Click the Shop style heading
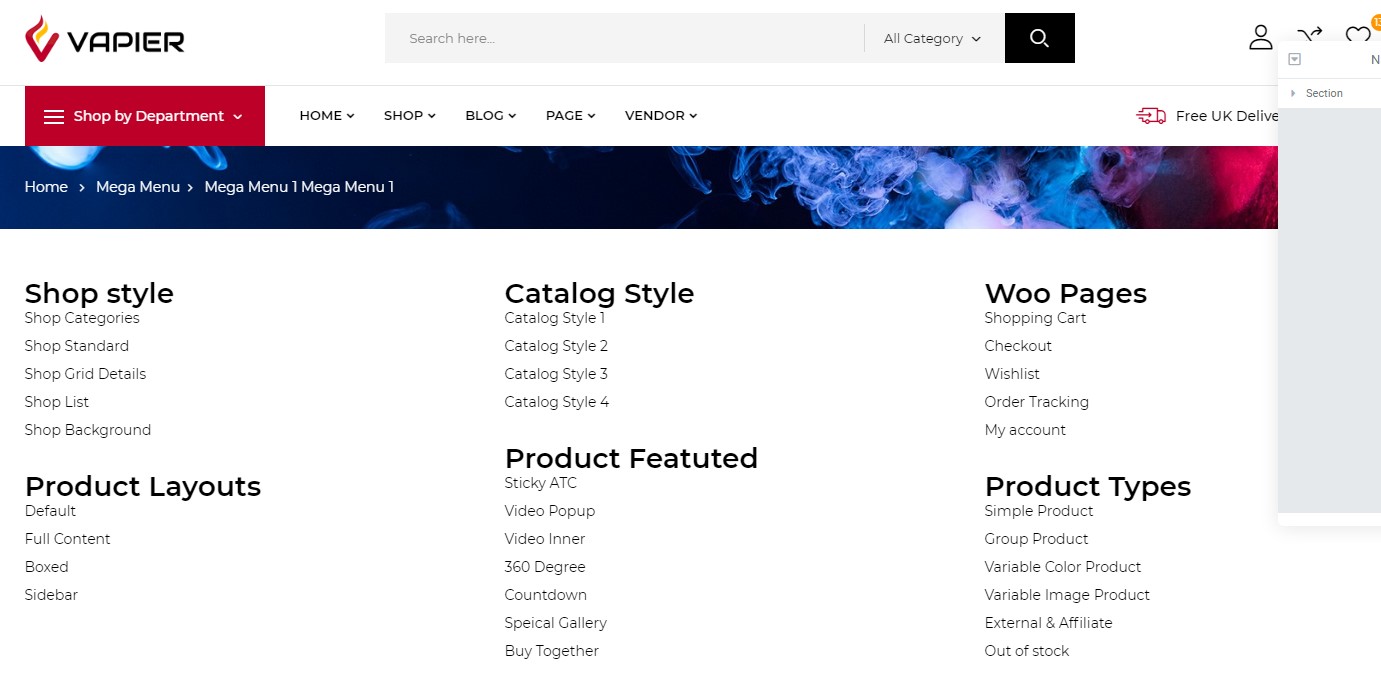Image resolution: width=1381 pixels, height=676 pixels. pos(99,293)
